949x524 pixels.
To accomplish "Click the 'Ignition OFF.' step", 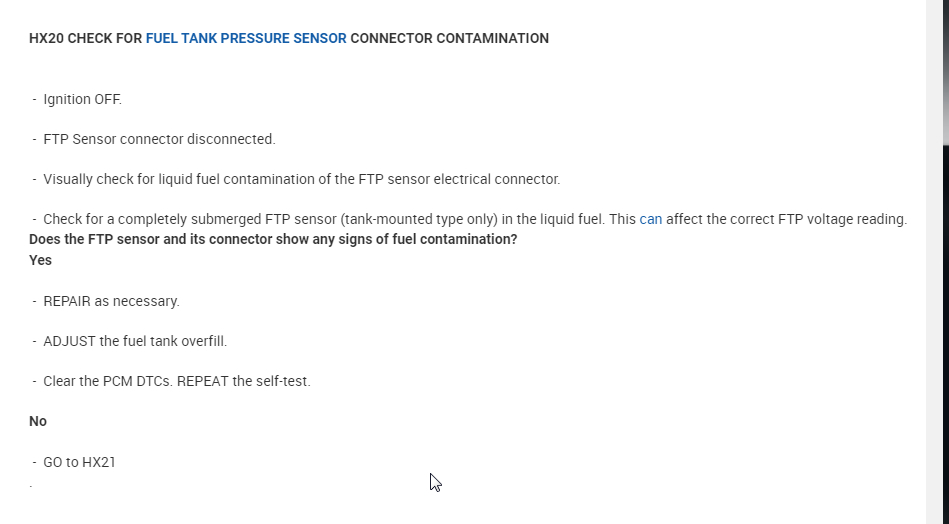I will pyautogui.click(x=82, y=99).
